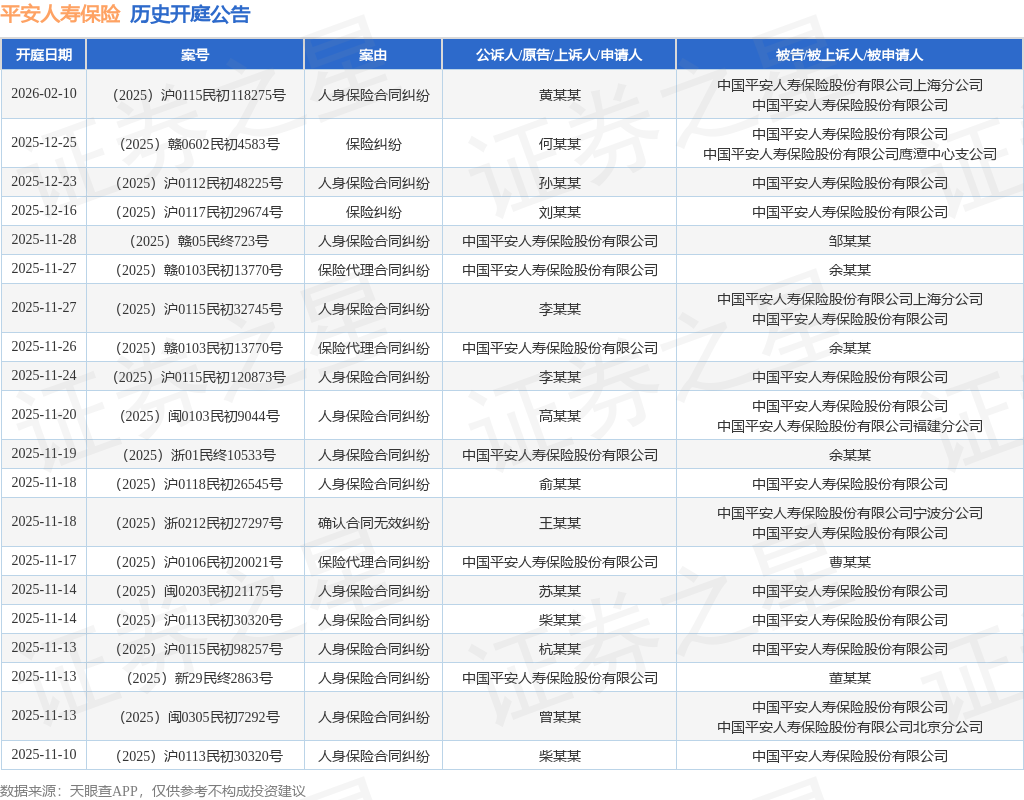
Task: Click the 确认合同无效纠纷 case cause
Action: pos(374,524)
